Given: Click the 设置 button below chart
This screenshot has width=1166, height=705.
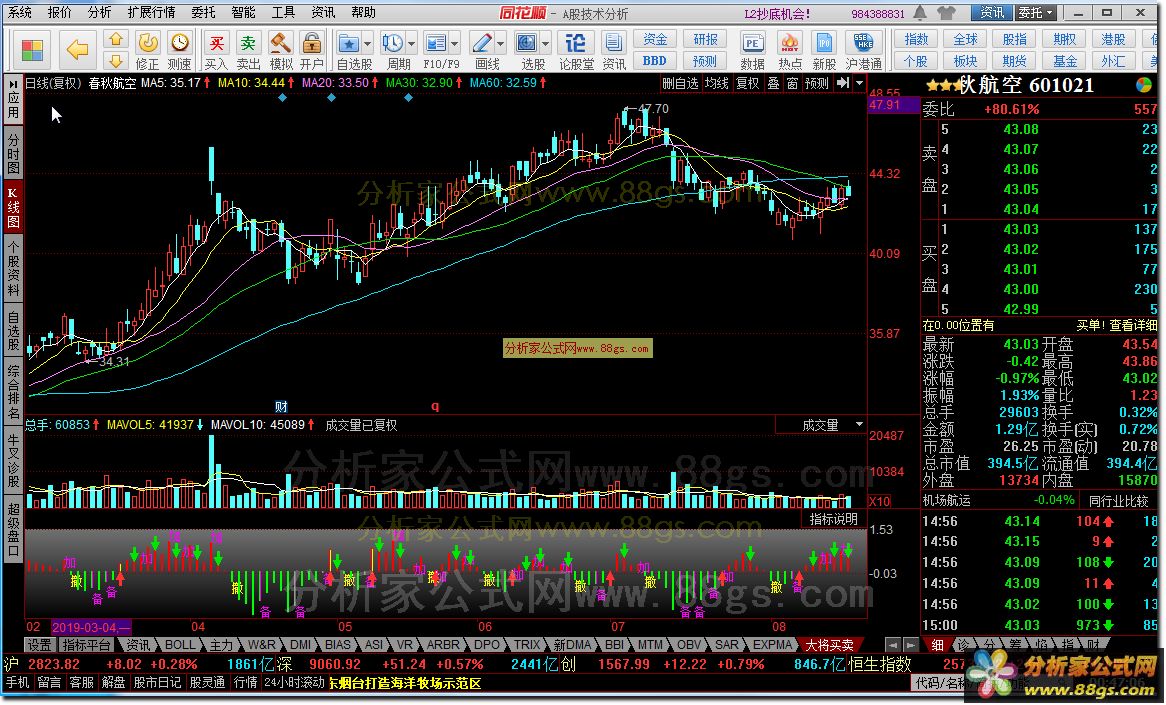Looking at the screenshot, I should point(40,645).
